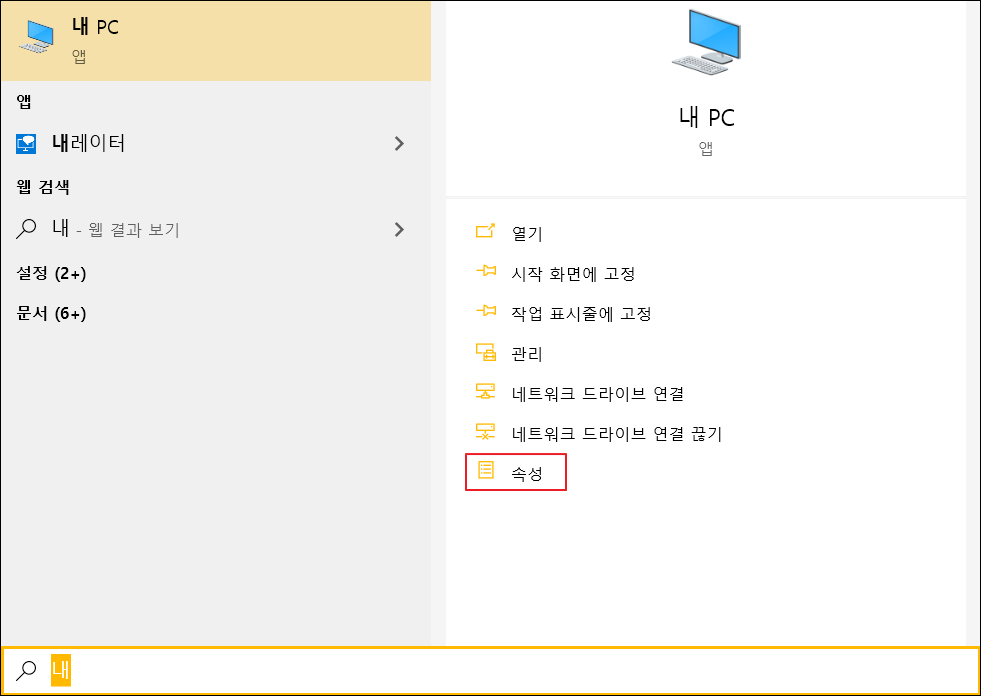Open '내 - 웹 결과 보기' web search

coord(216,229)
